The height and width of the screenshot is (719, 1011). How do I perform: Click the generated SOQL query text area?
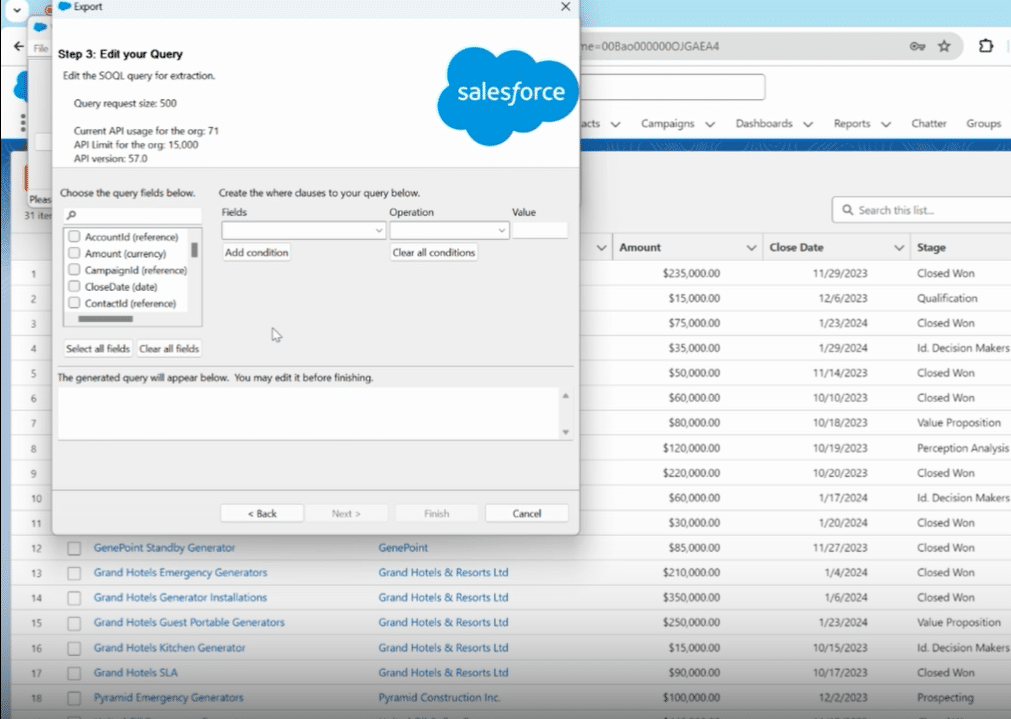click(x=308, y=414)
